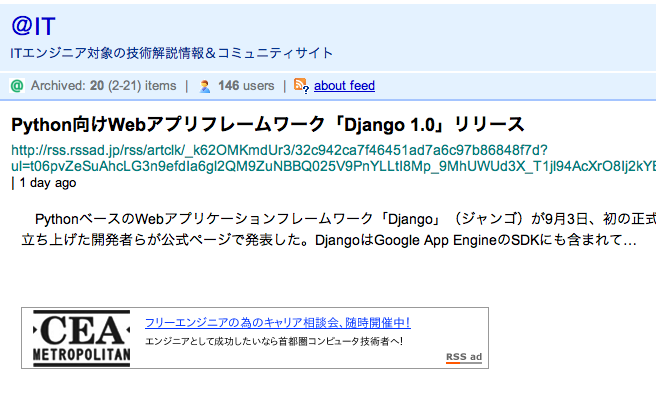
Task: Open the rss.rssad.jp article URL
Action: pyautogui.click(x=333, y=158)
